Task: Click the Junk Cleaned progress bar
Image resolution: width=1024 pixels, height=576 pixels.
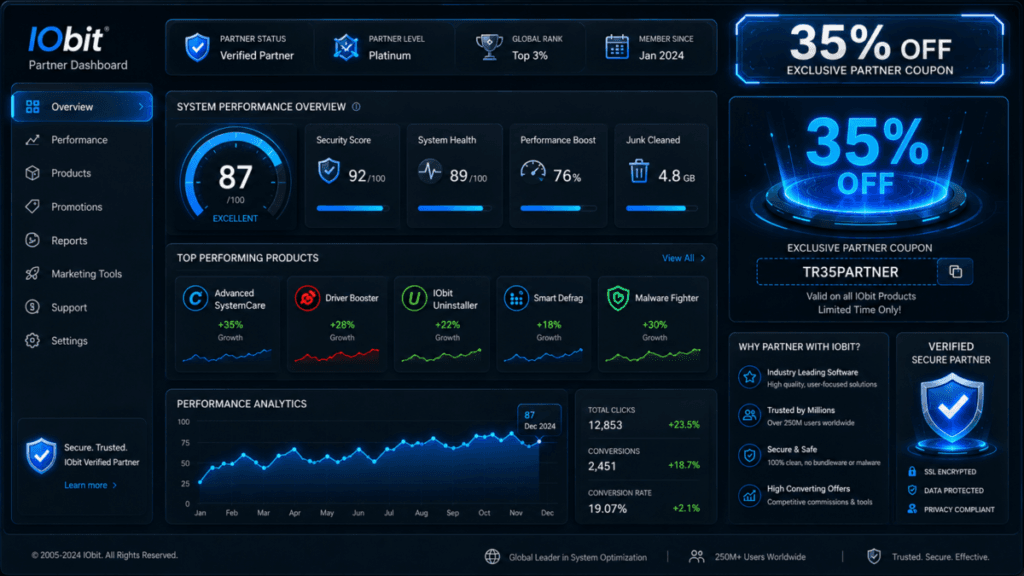Action: [661, 208]
